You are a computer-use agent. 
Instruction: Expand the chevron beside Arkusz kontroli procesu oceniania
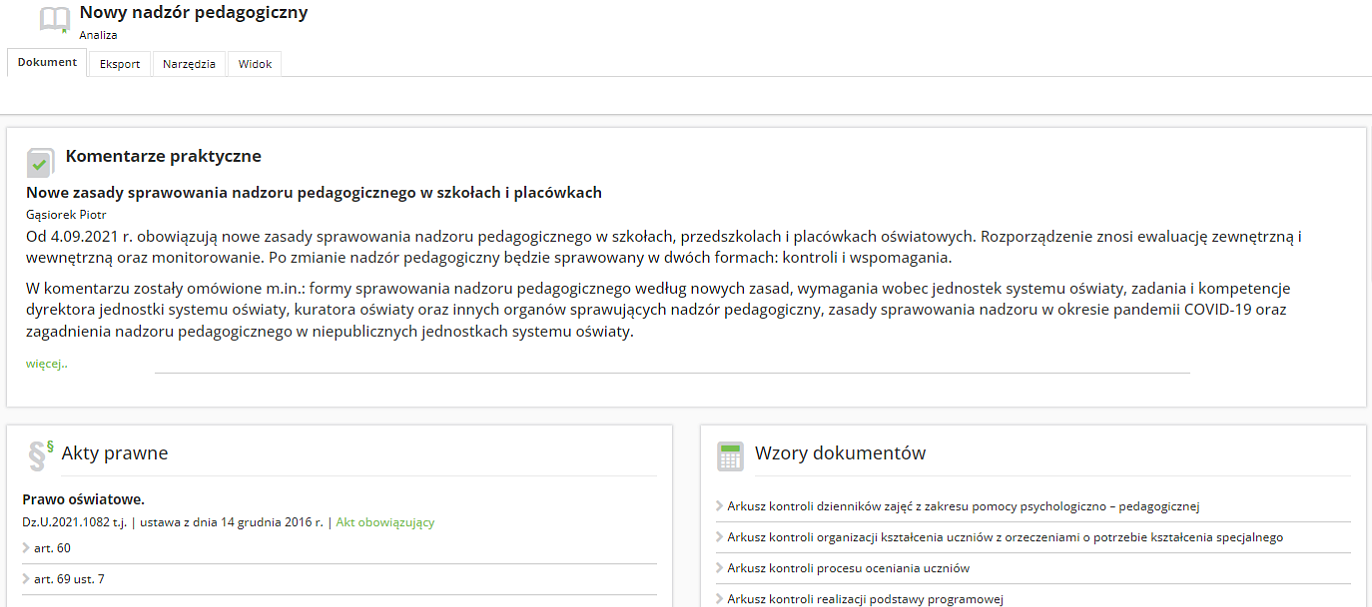(x=720, y=568)
